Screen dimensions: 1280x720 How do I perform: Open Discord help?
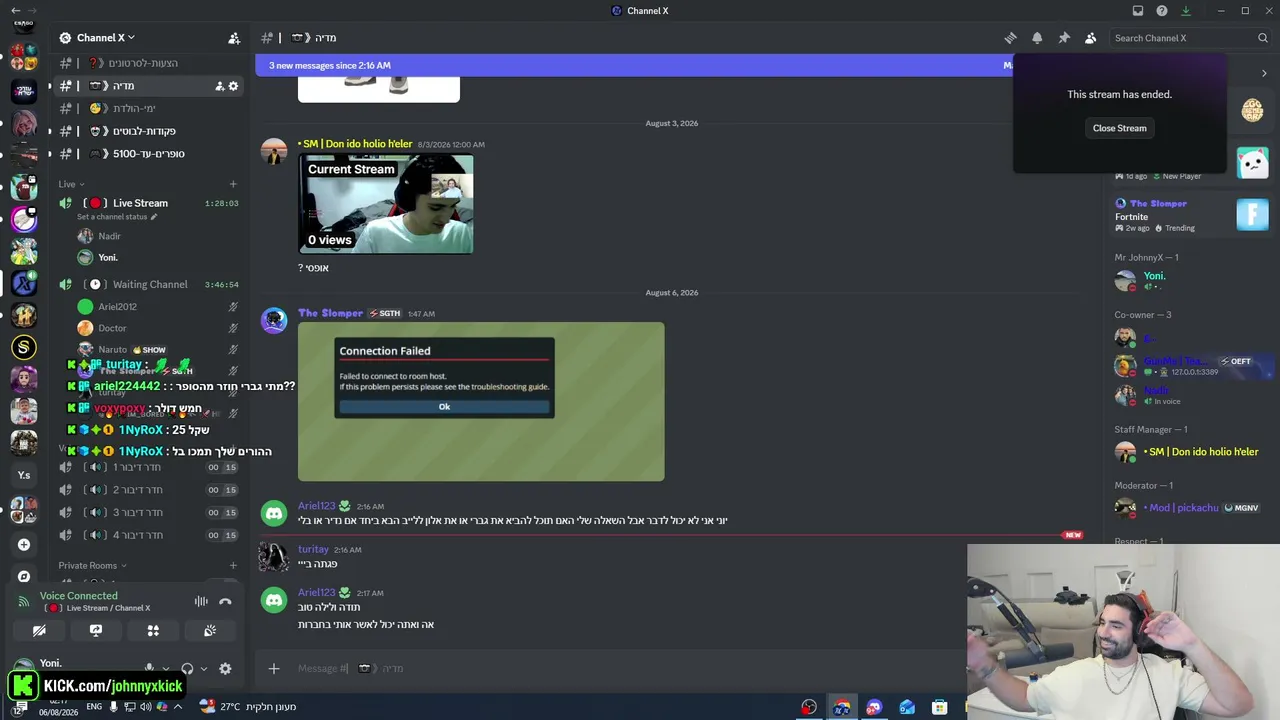point(1162,11)
